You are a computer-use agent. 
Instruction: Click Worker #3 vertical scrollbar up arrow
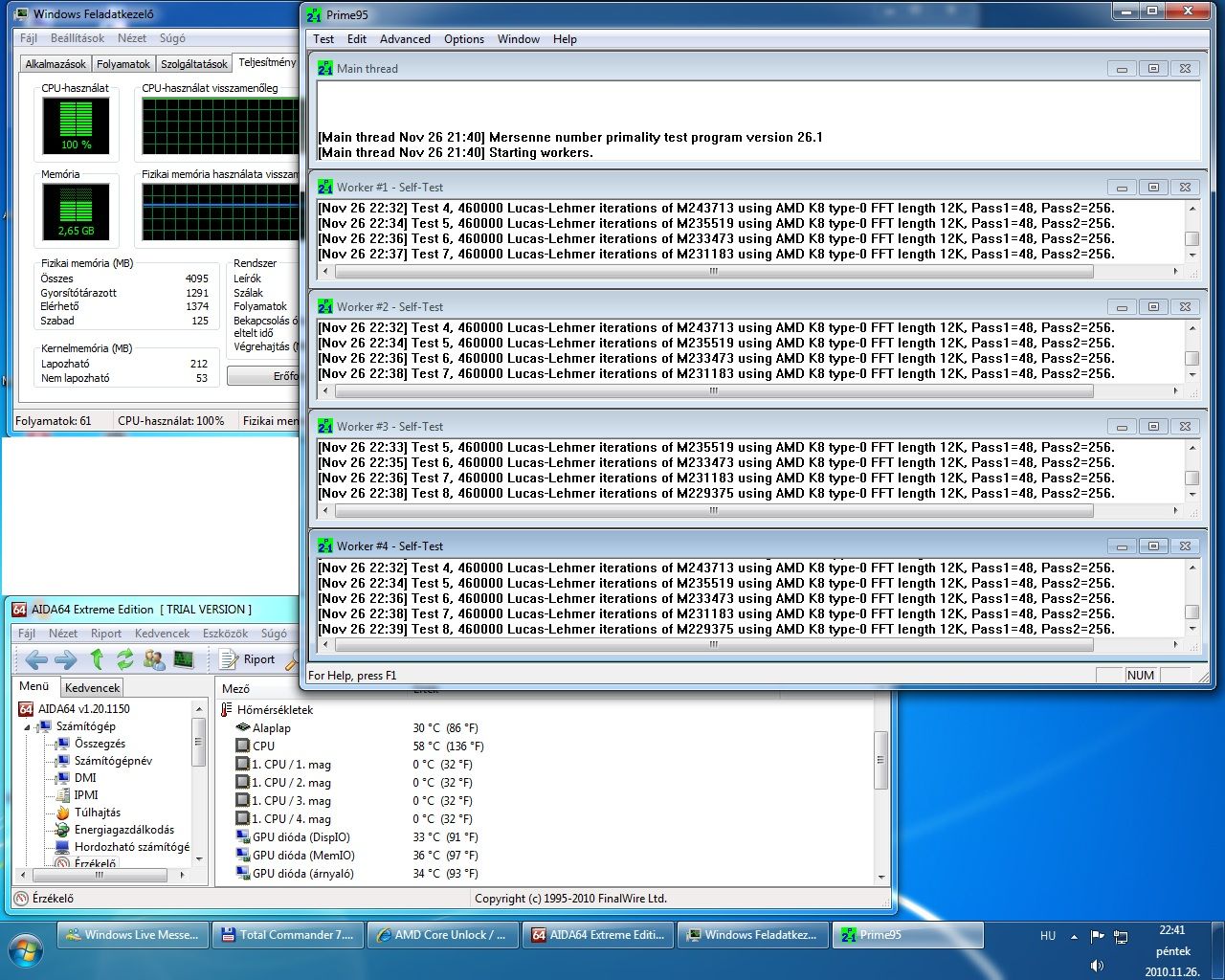[1192, 448]
